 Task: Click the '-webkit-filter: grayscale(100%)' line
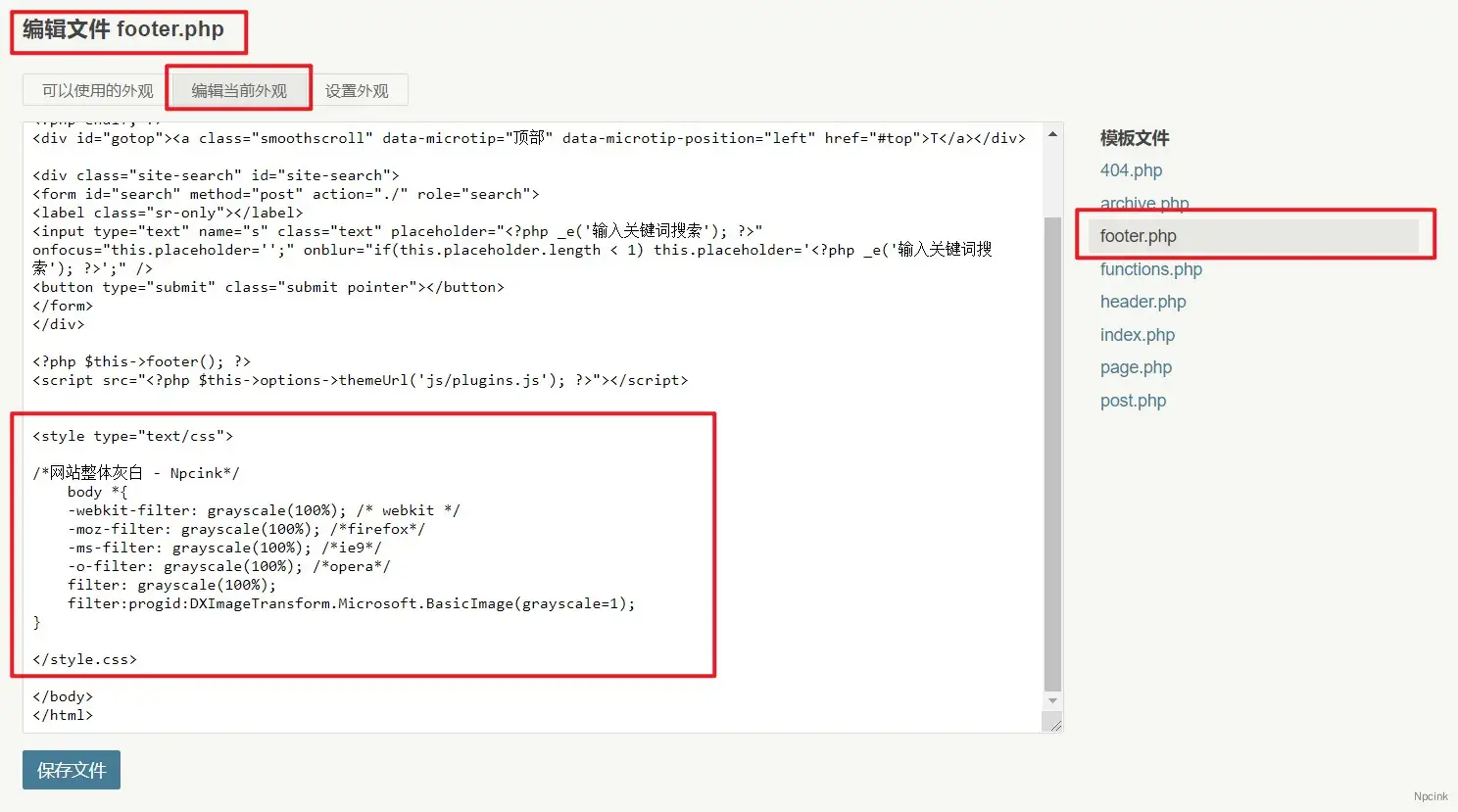264,510
